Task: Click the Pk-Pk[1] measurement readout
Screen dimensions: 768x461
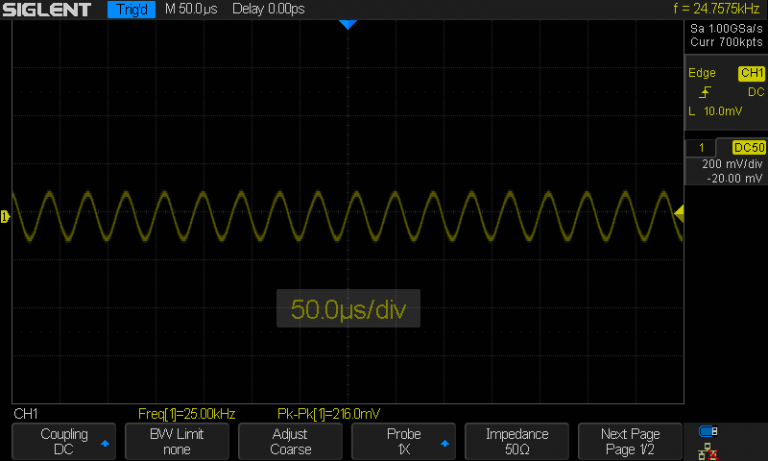Action: (x=327, y=413)
